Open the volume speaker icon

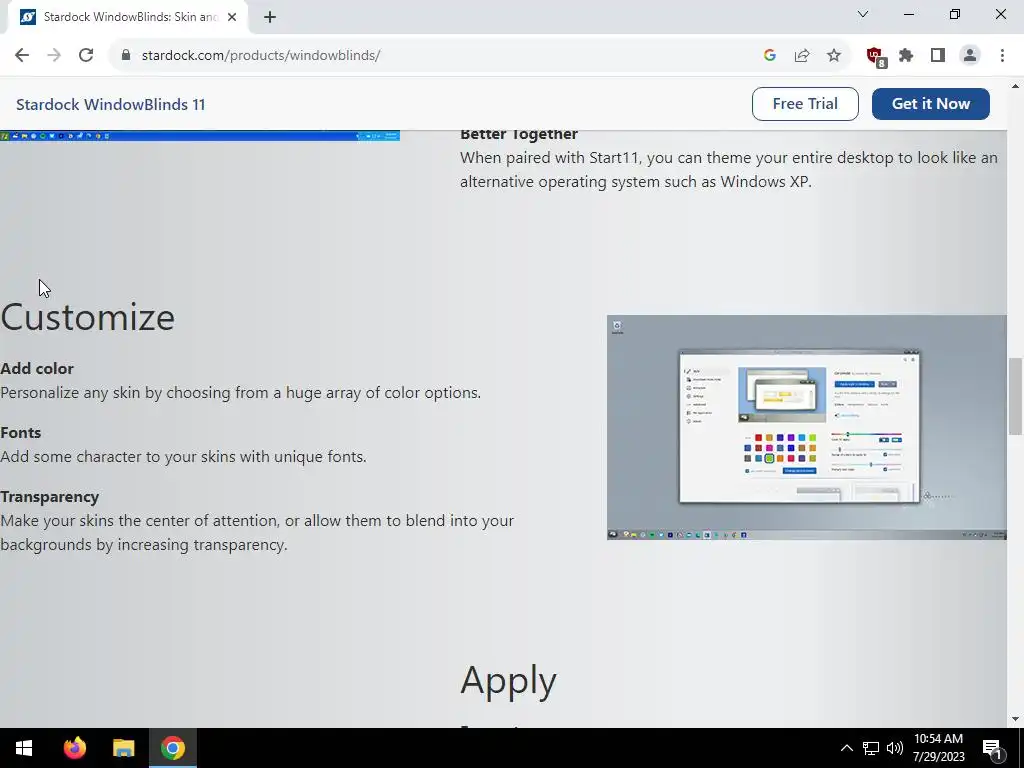(895, 748)
